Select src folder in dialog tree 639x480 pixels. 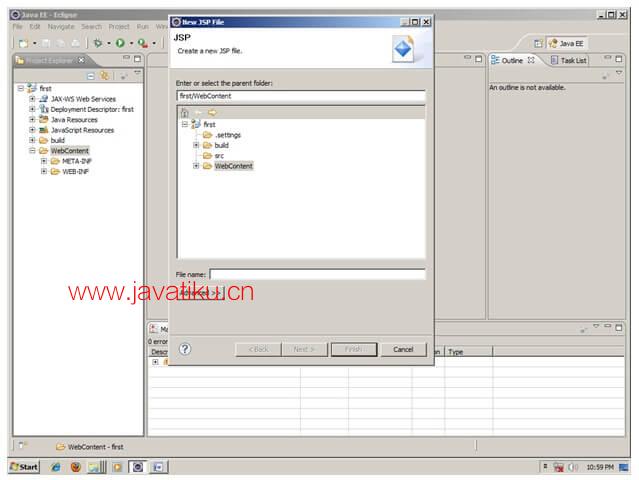tap(219, 156)
